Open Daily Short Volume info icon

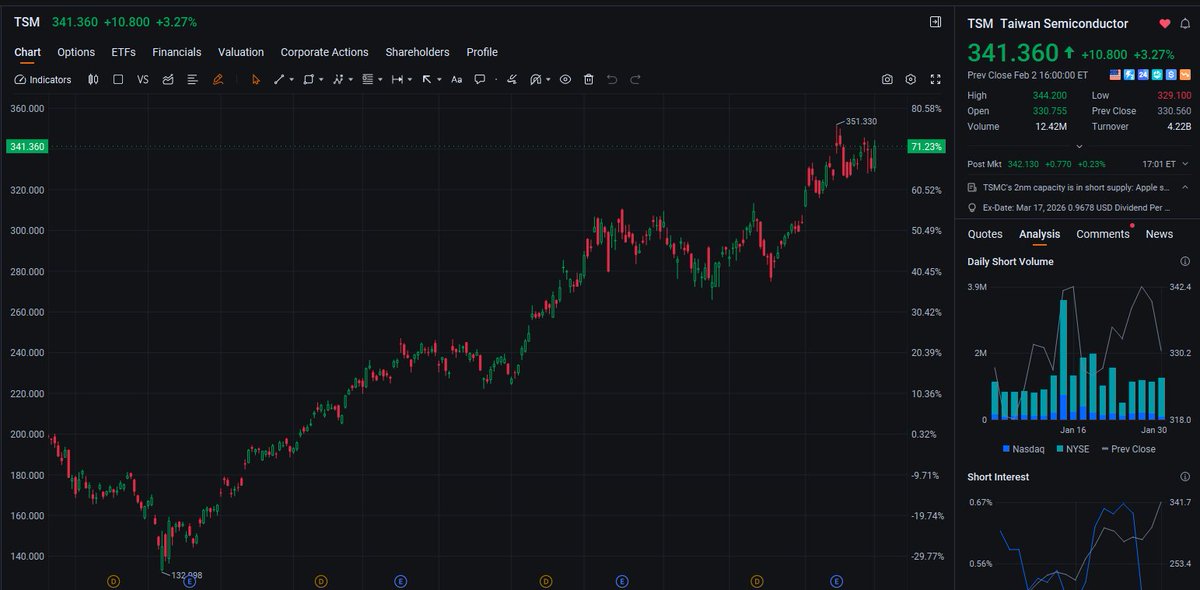pyautogui.click(x=1185, y=261)
